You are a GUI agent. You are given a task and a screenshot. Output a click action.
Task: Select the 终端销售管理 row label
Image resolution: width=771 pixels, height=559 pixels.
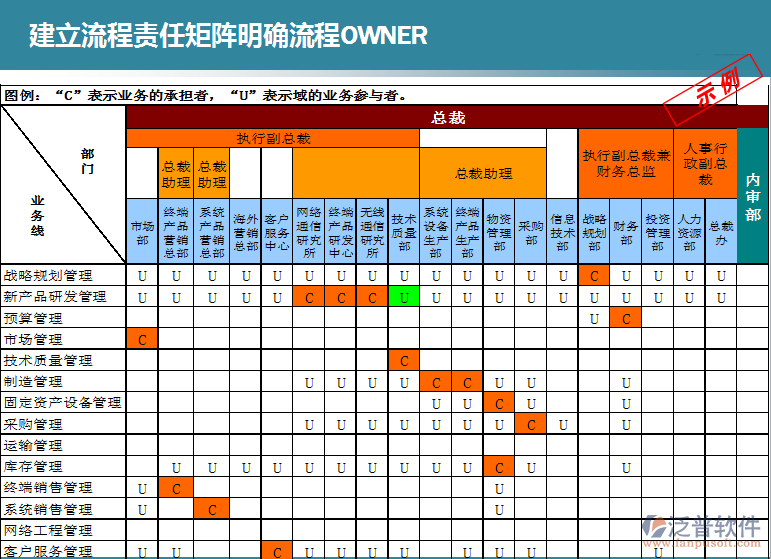pyautogui.click(x=48, y=488)
